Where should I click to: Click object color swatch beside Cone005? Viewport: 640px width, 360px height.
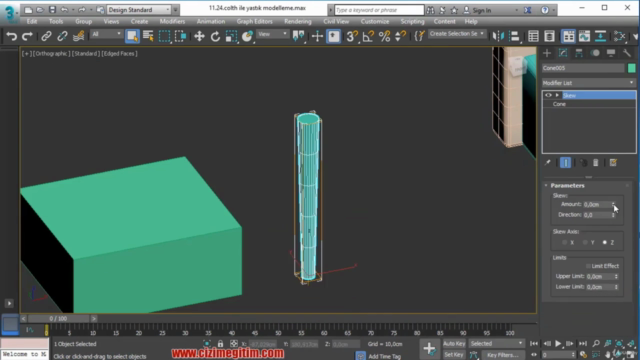(x=631, y=68)
